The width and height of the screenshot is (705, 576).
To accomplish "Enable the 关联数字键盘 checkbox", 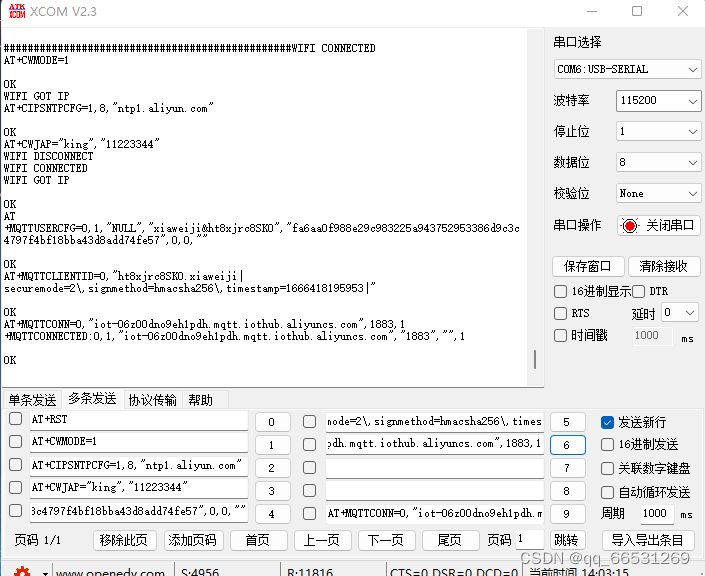I will click(x=607, y=468).
